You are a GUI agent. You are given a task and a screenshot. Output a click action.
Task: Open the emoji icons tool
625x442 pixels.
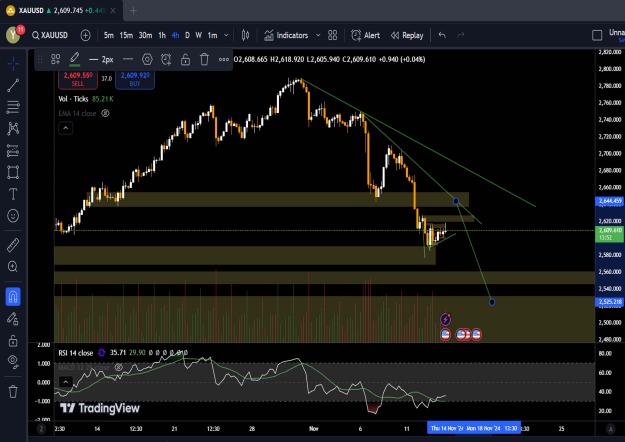[x=13, y=216]
